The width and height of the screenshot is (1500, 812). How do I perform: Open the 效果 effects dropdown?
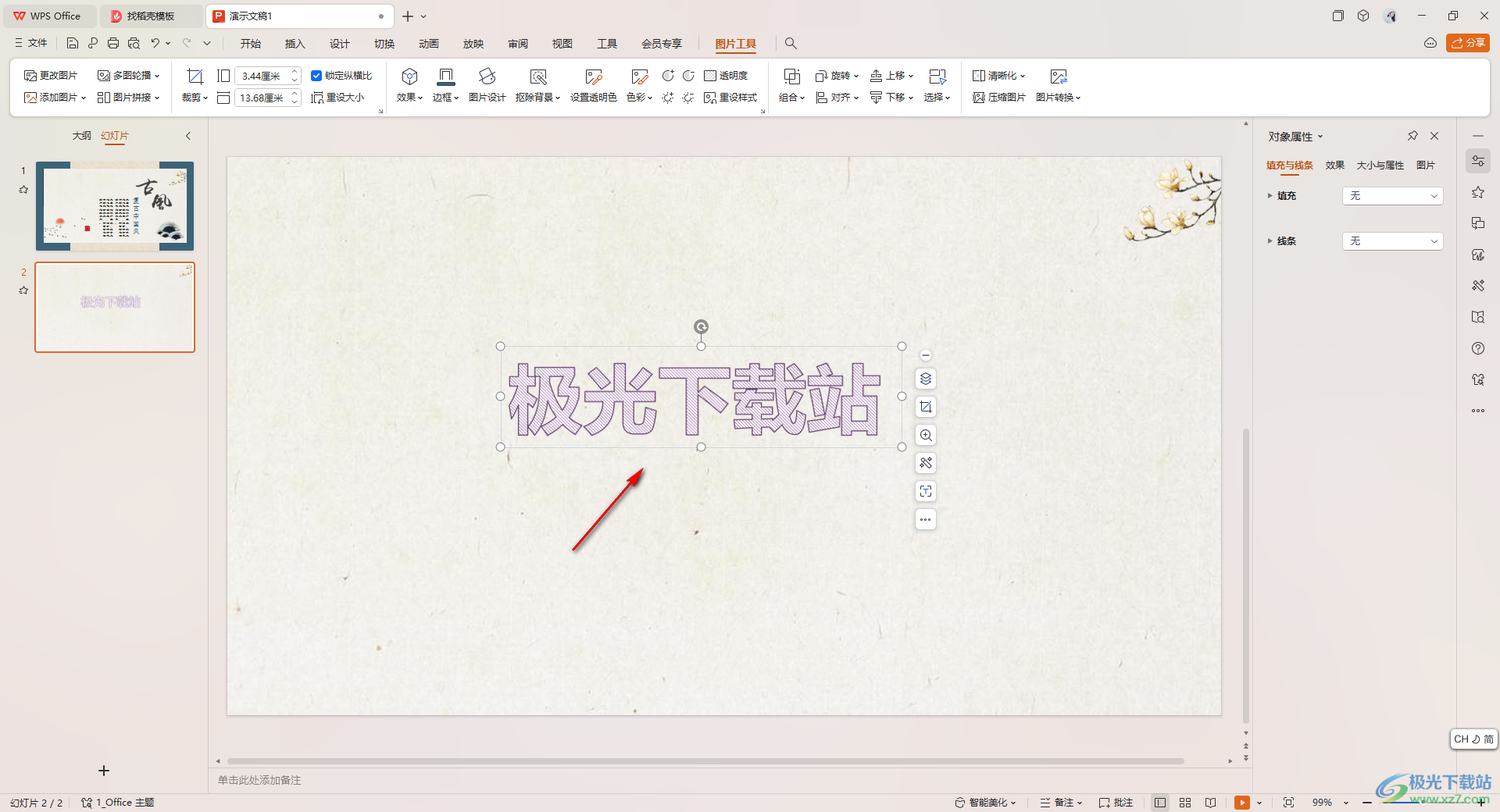tap(409, 85)
